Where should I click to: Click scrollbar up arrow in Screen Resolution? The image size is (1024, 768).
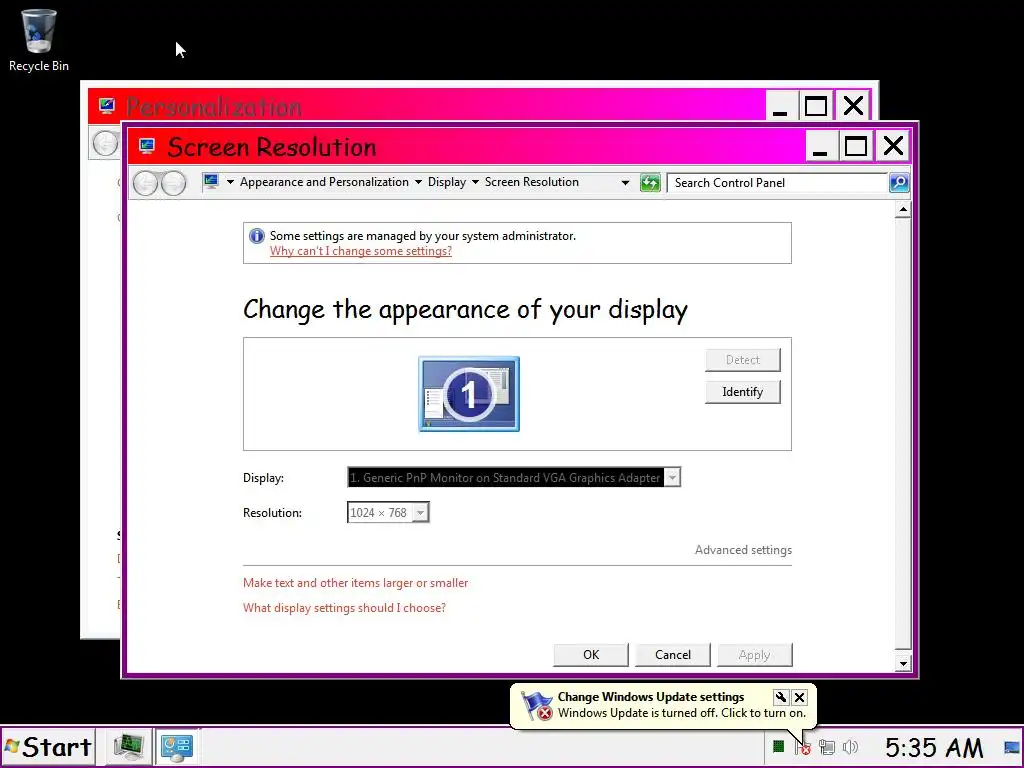tap(903, 210)
